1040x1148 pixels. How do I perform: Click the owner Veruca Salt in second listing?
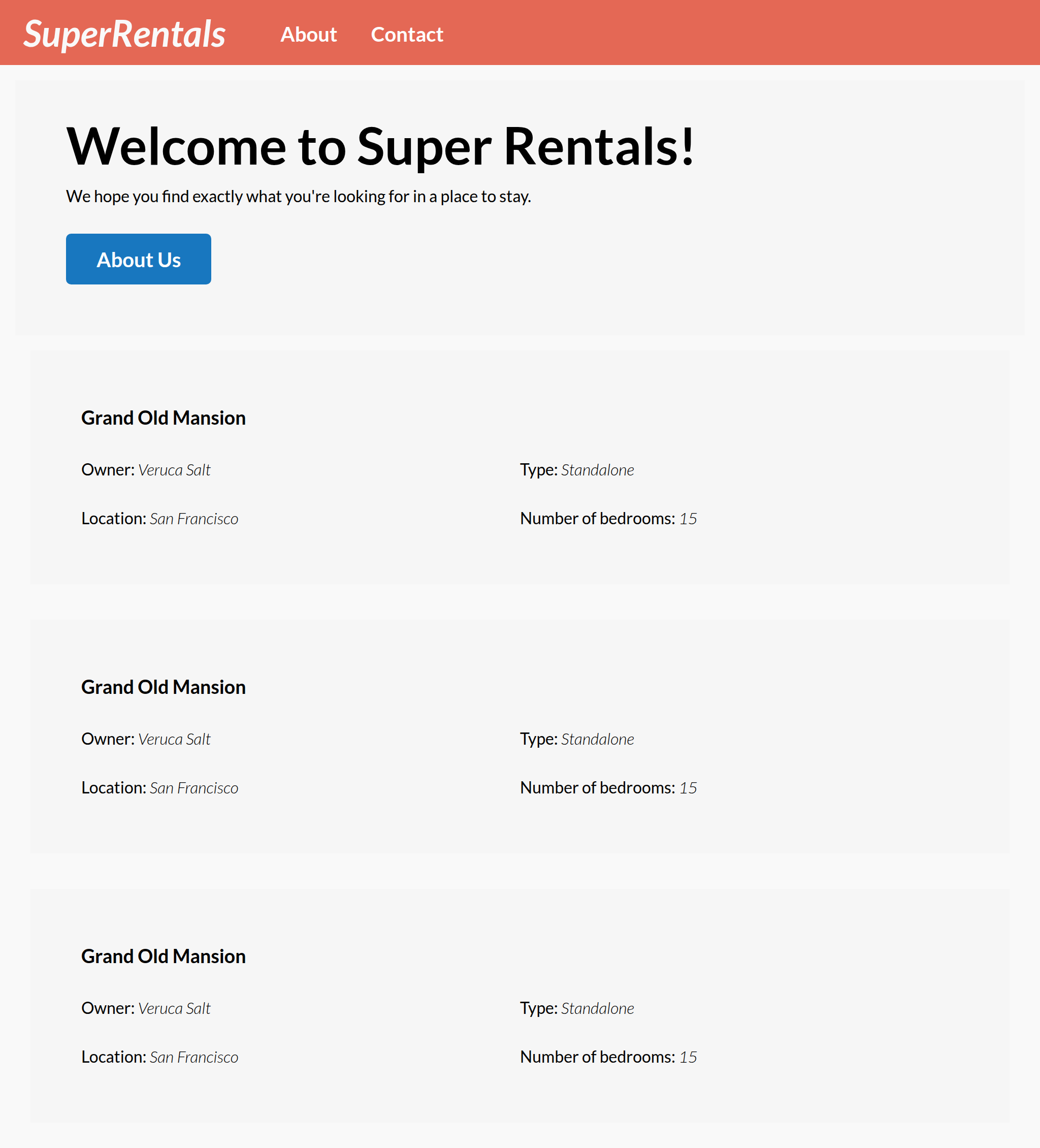(174, 740)
